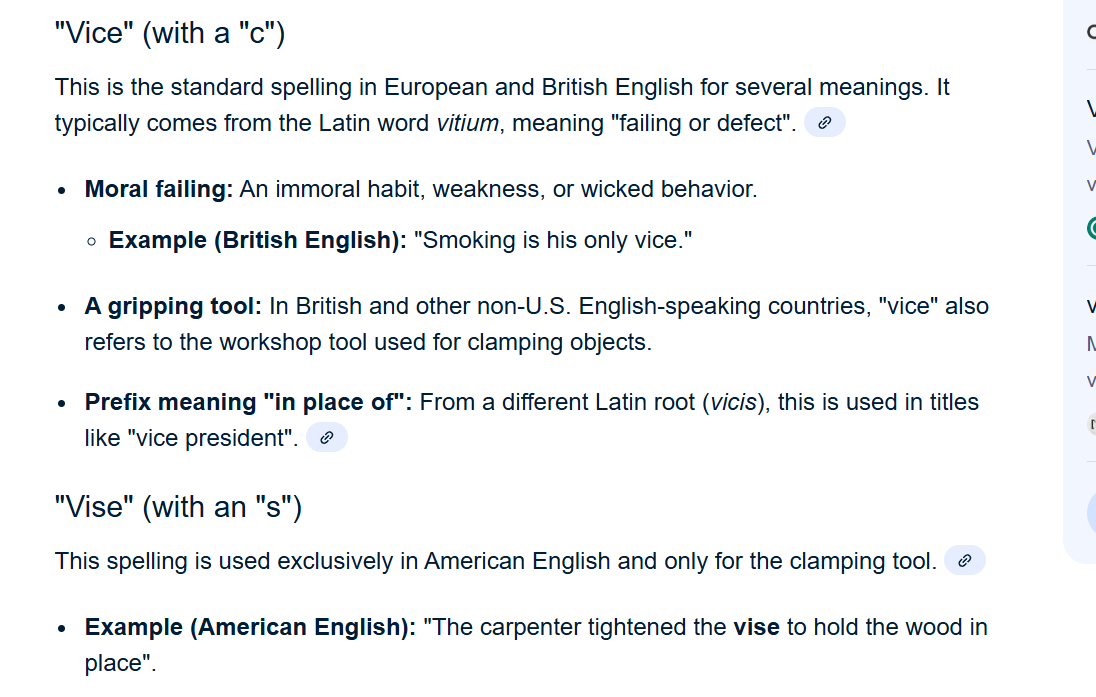Click the green favicon in the first sidebar source
1096x697 pixels.
click(1092, 228)
